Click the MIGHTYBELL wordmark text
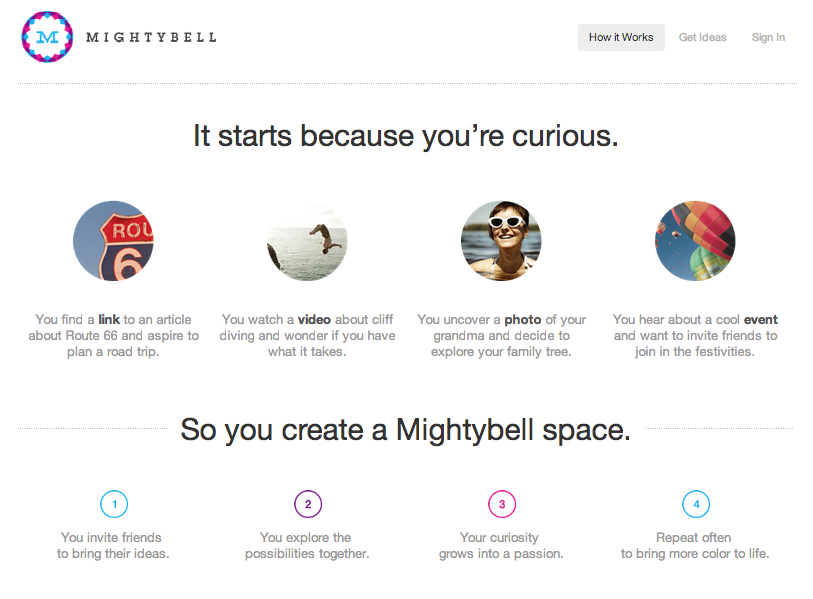813x599 pixels. pyautogui.click(x=151, y=37)
